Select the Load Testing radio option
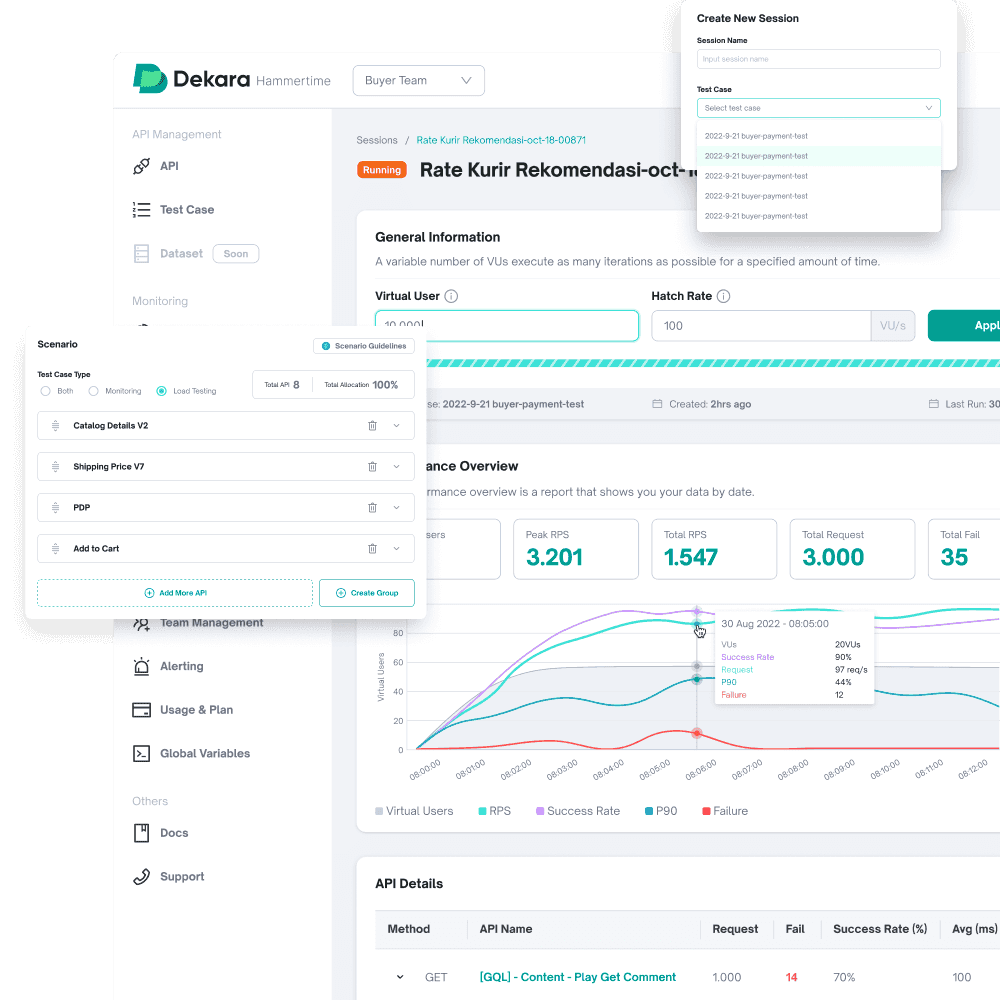The height and width of the screenshot is (1000, 1000). (x=161, y=391)
